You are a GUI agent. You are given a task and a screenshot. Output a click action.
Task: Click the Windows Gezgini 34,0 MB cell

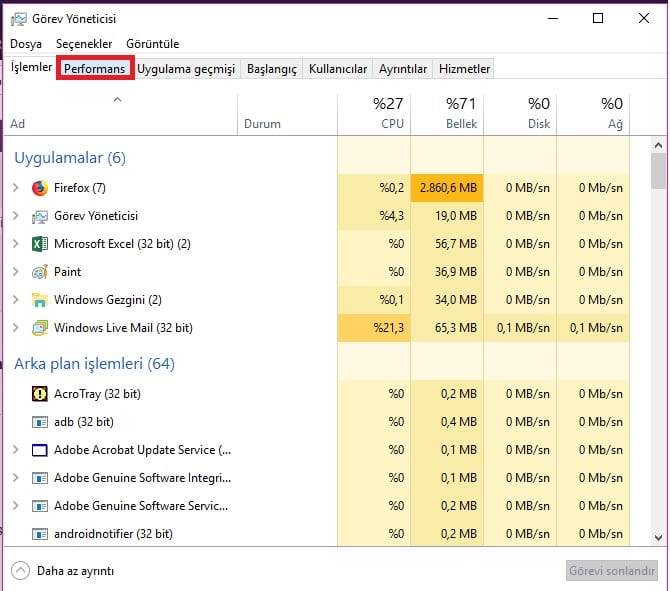(447, 300)
